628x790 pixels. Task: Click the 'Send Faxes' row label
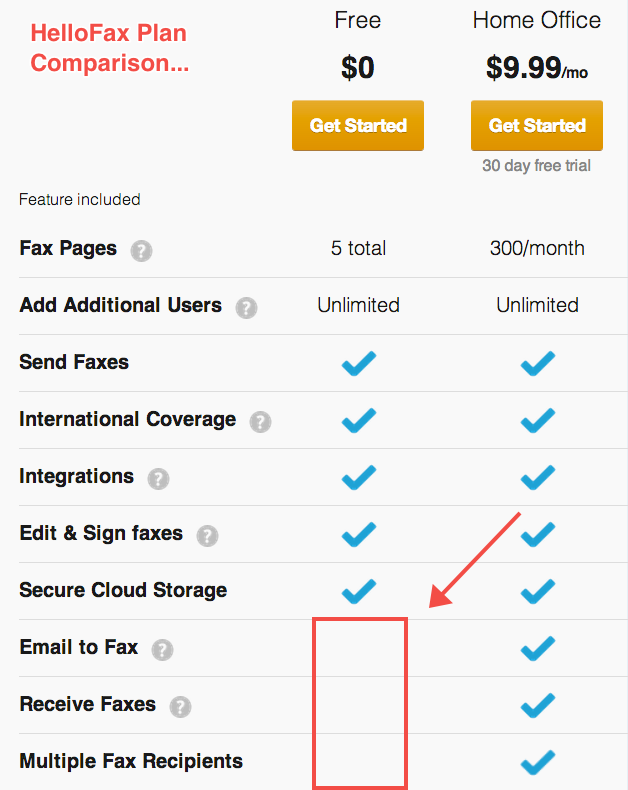tap(74, 362)
